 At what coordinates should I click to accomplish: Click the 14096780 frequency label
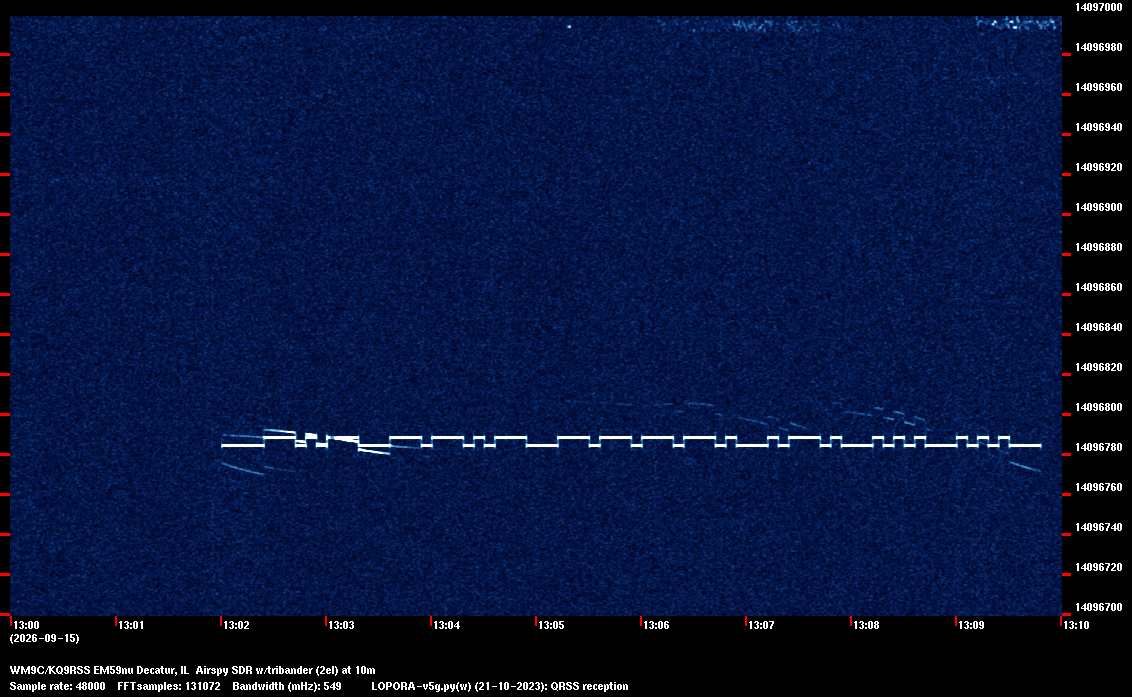click(x=1099, y=447)
